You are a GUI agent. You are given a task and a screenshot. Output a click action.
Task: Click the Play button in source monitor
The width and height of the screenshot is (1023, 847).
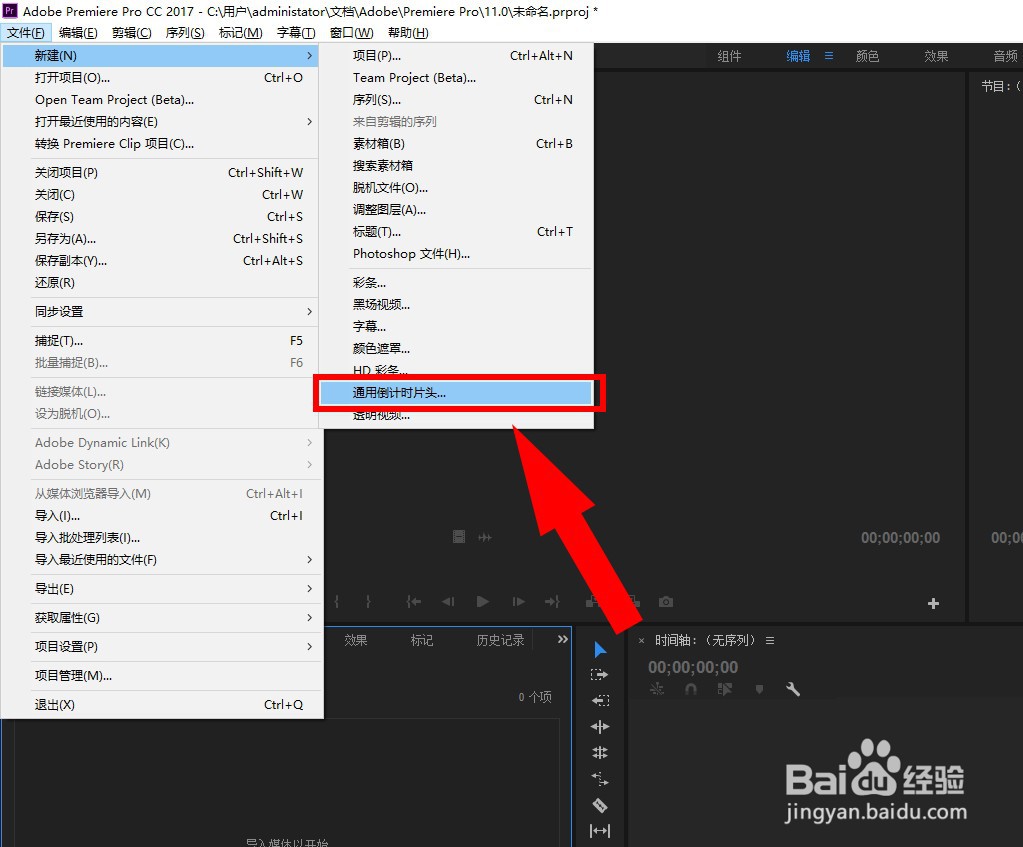[x=483, y=602]
